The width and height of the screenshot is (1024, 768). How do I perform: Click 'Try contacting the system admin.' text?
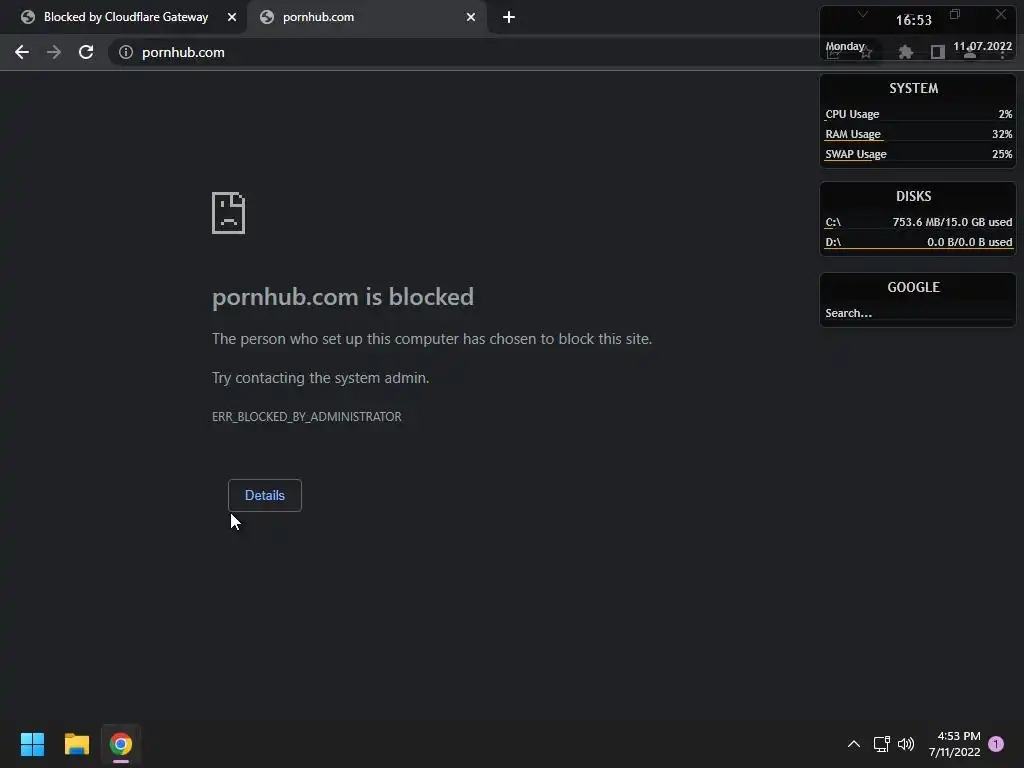click(321, 378)
